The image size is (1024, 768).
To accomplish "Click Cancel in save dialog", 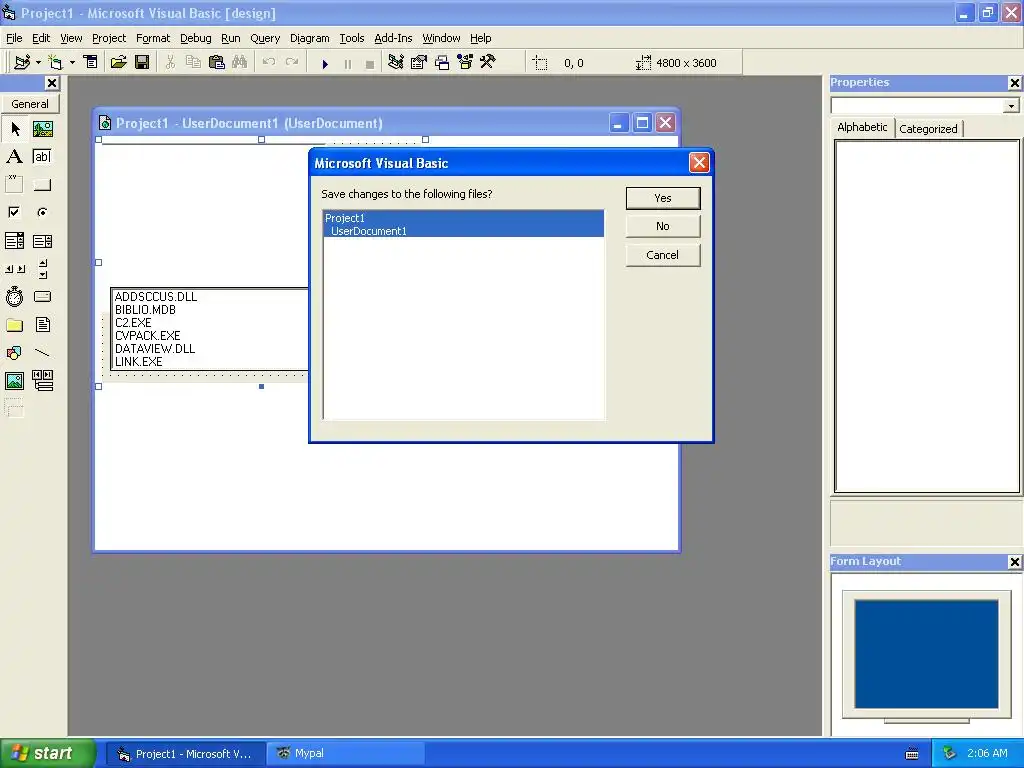I will [663, 255].
